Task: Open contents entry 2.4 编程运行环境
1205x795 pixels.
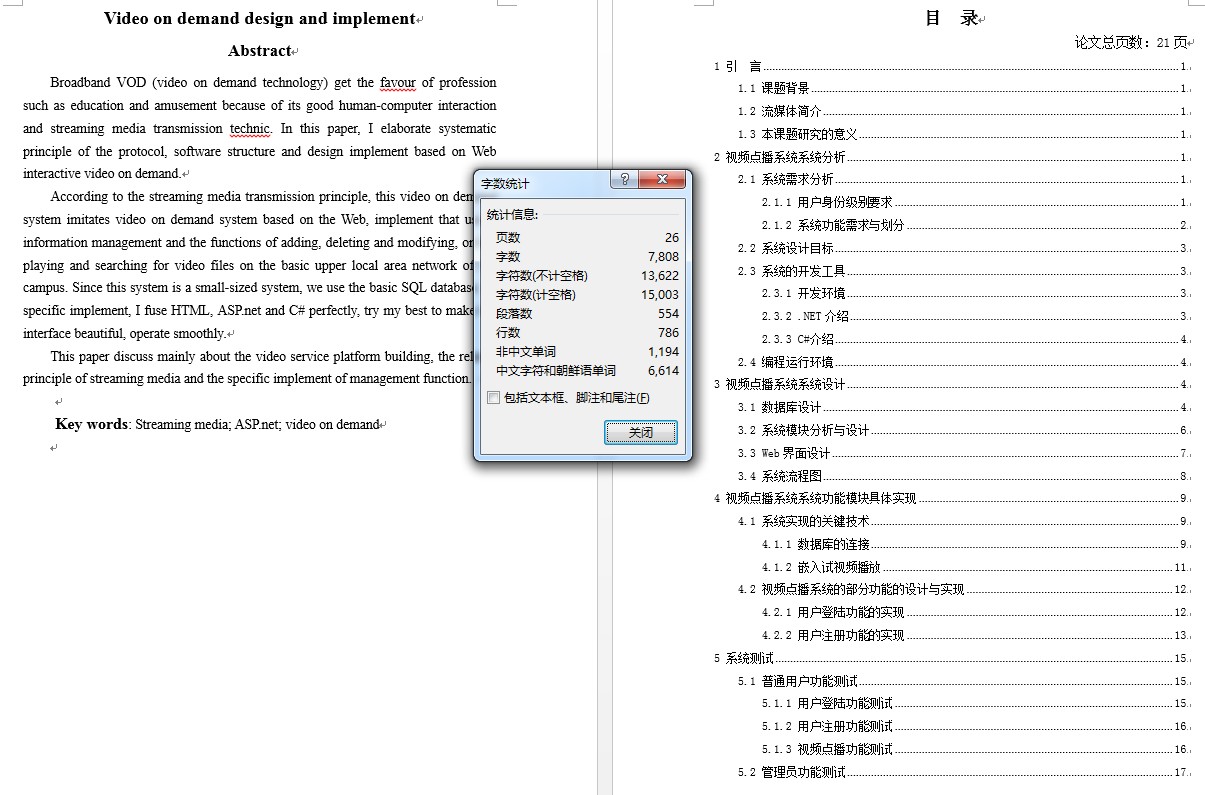Action: tap(963, 362)
